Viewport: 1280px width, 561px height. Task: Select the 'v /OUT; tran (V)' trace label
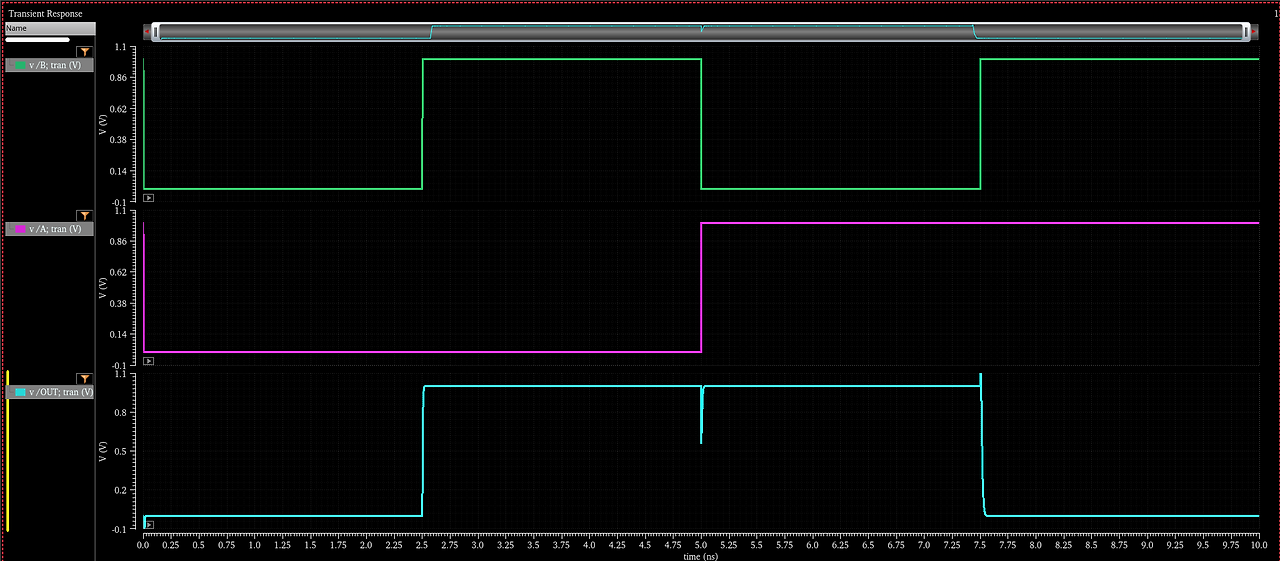point(61,392)
